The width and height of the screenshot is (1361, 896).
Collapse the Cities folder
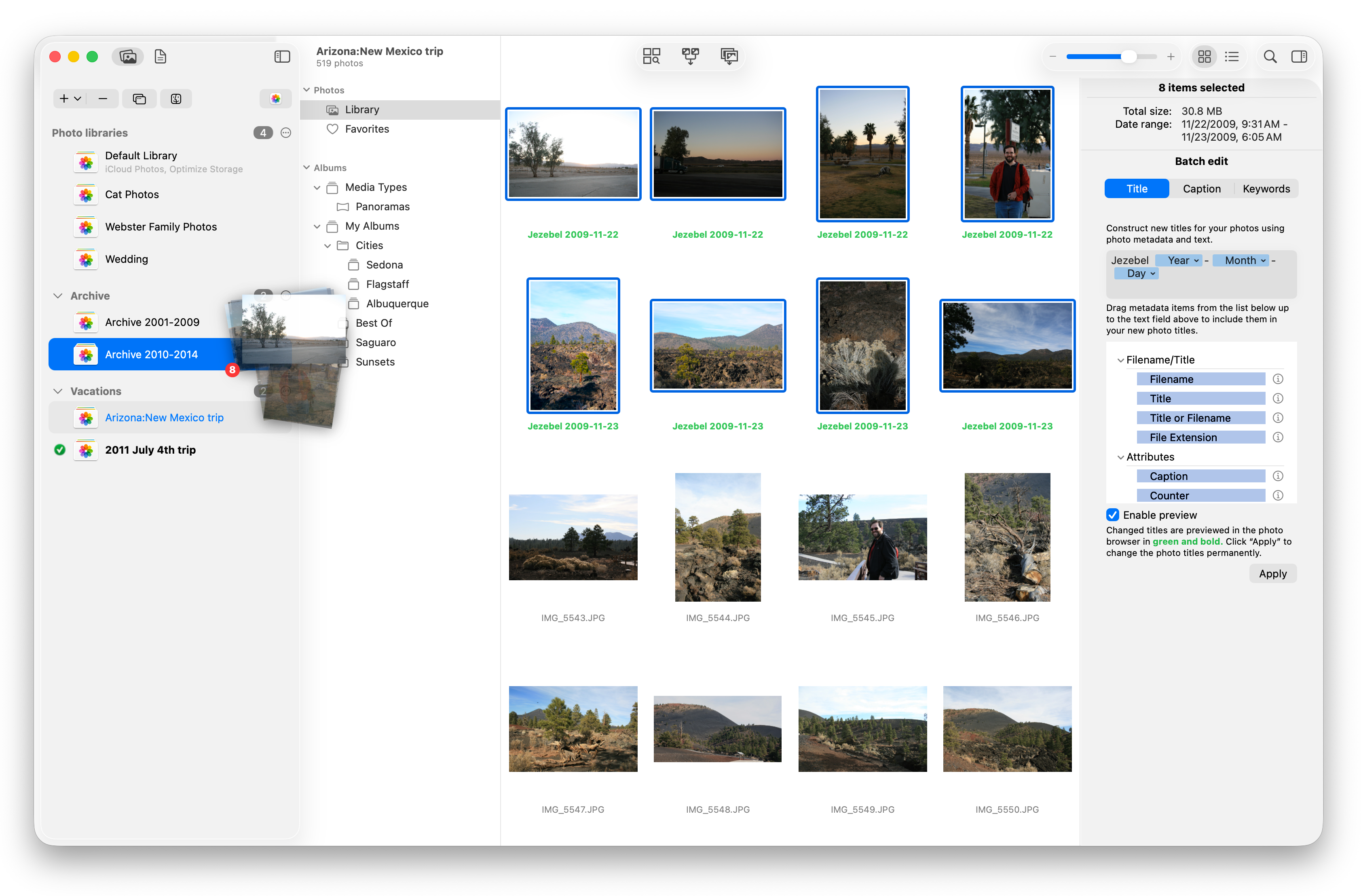click(x=327, y=246)
